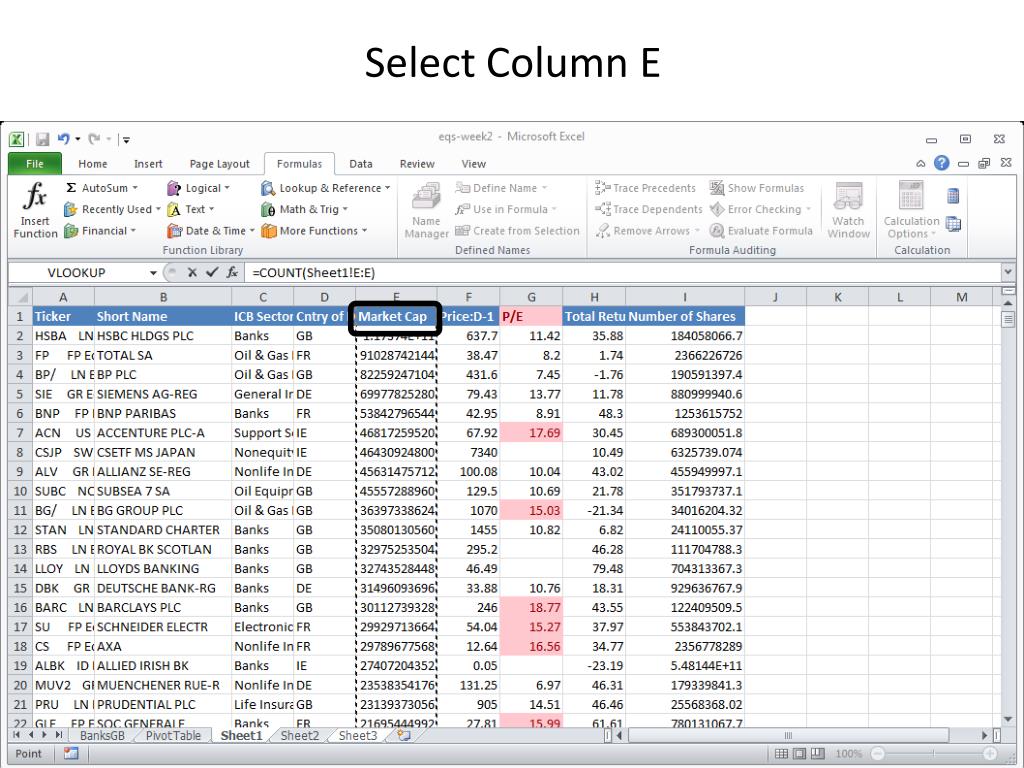
Task: Click the zoom out minus button
Action: (878, 754)
